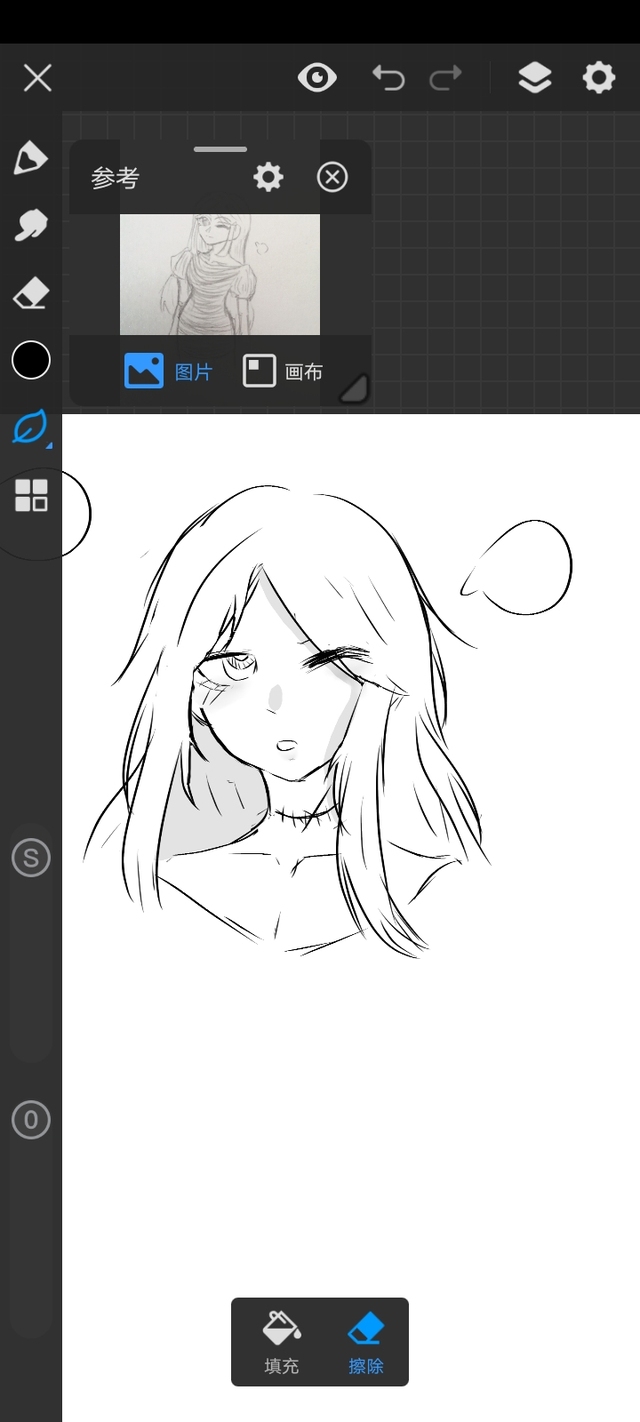The image size is (640, 1422).
Task: Select the blue lasso selection tool
Action: tap(30, 427)
